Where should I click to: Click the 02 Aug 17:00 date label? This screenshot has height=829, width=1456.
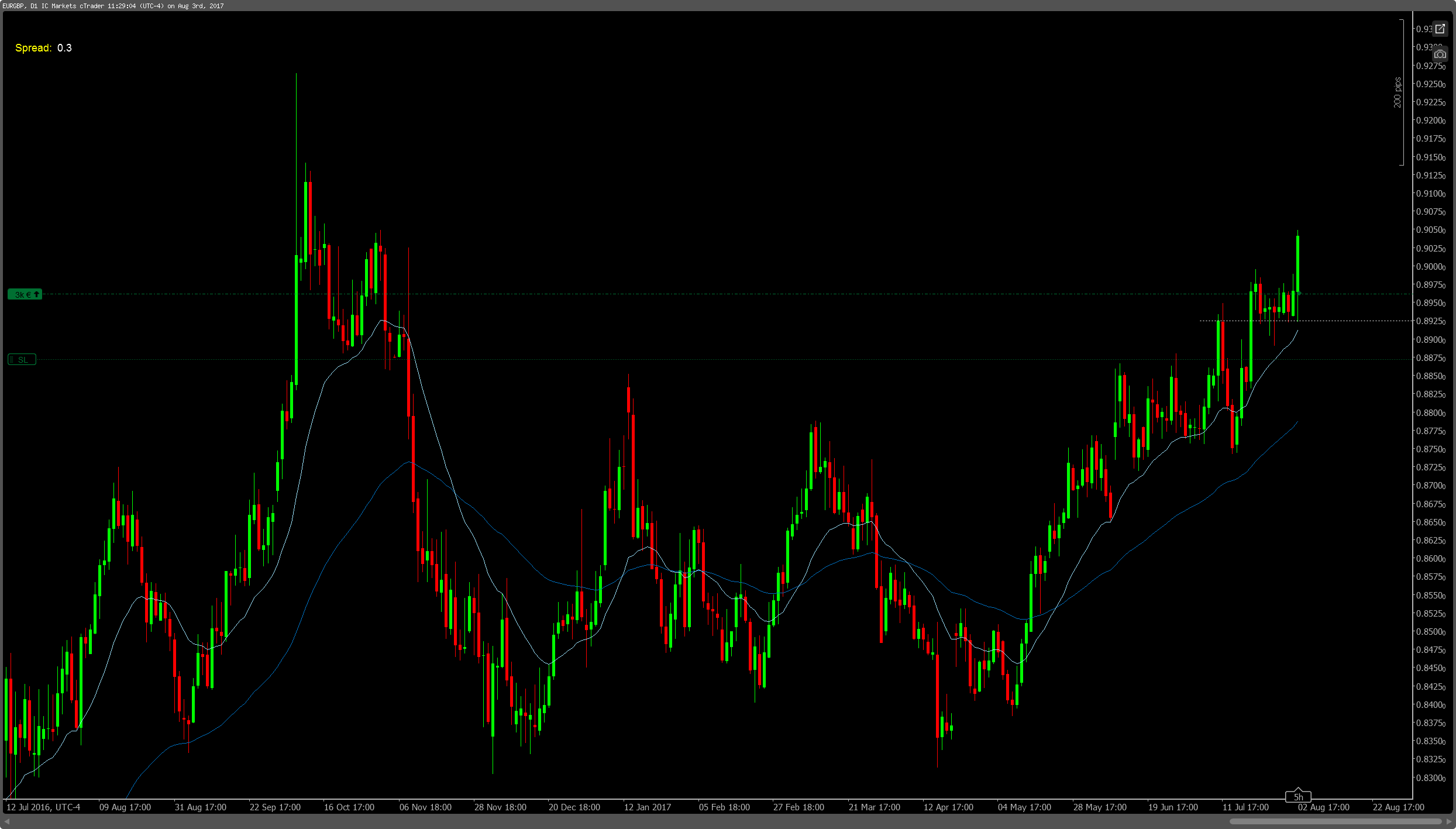(x=1323, y=807)
